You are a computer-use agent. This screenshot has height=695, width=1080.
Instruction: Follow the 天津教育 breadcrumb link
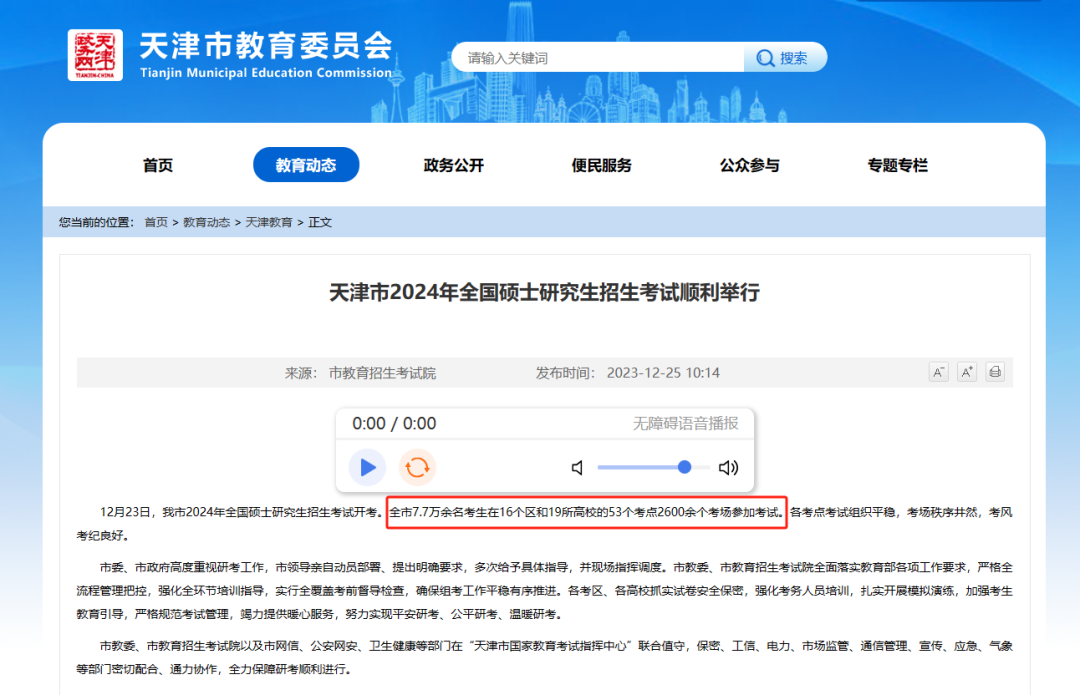pyautogui.click(x=269, y=222)
